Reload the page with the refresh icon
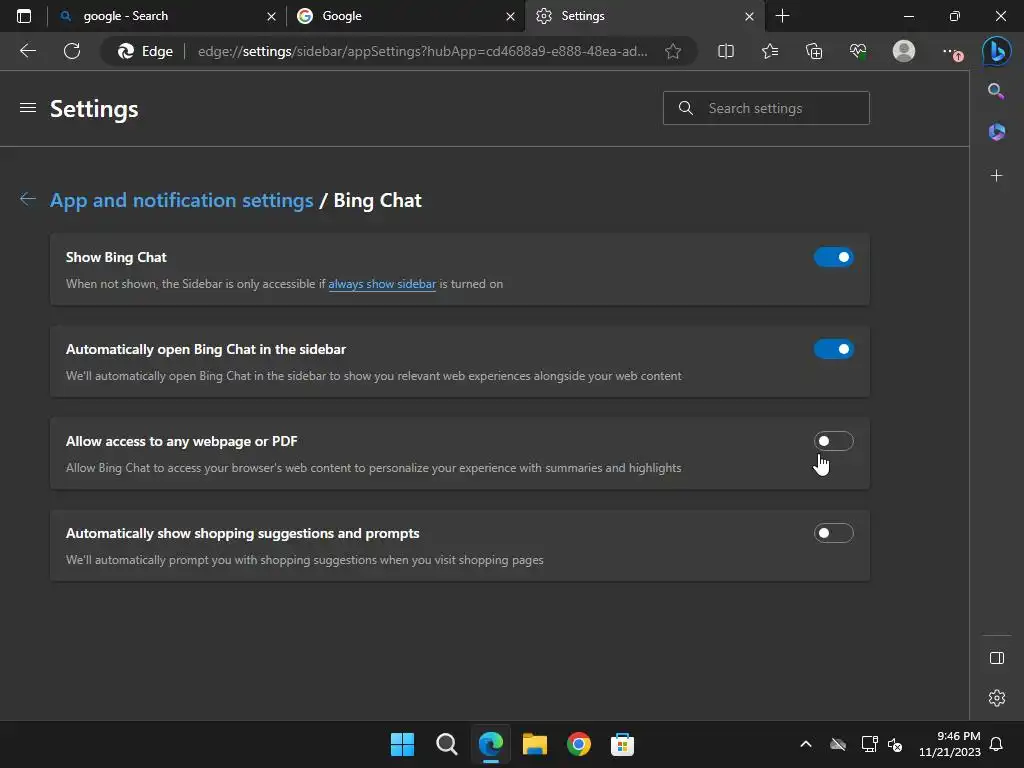Image resolution: width=1024 pixels, height=768 pixels. click(72, 51)
